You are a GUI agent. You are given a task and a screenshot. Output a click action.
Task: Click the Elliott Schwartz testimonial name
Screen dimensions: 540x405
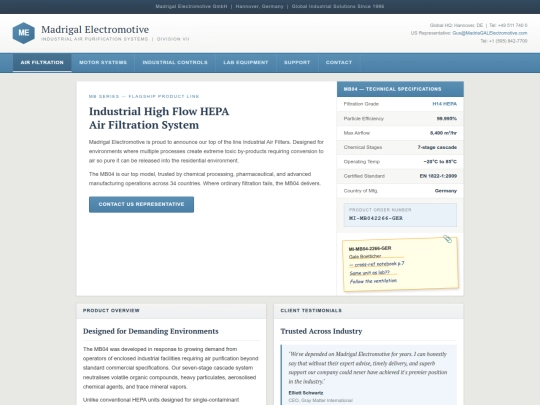[x=306, y=393]
